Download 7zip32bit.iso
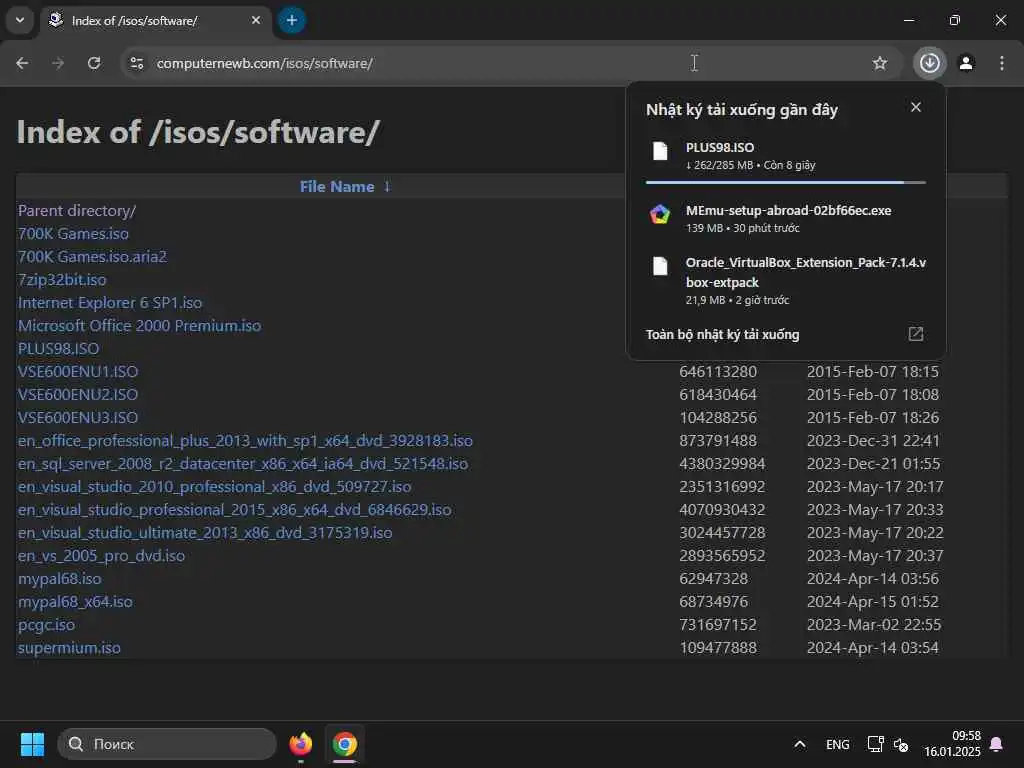The image size is (1024, 768). coord(62,280)
